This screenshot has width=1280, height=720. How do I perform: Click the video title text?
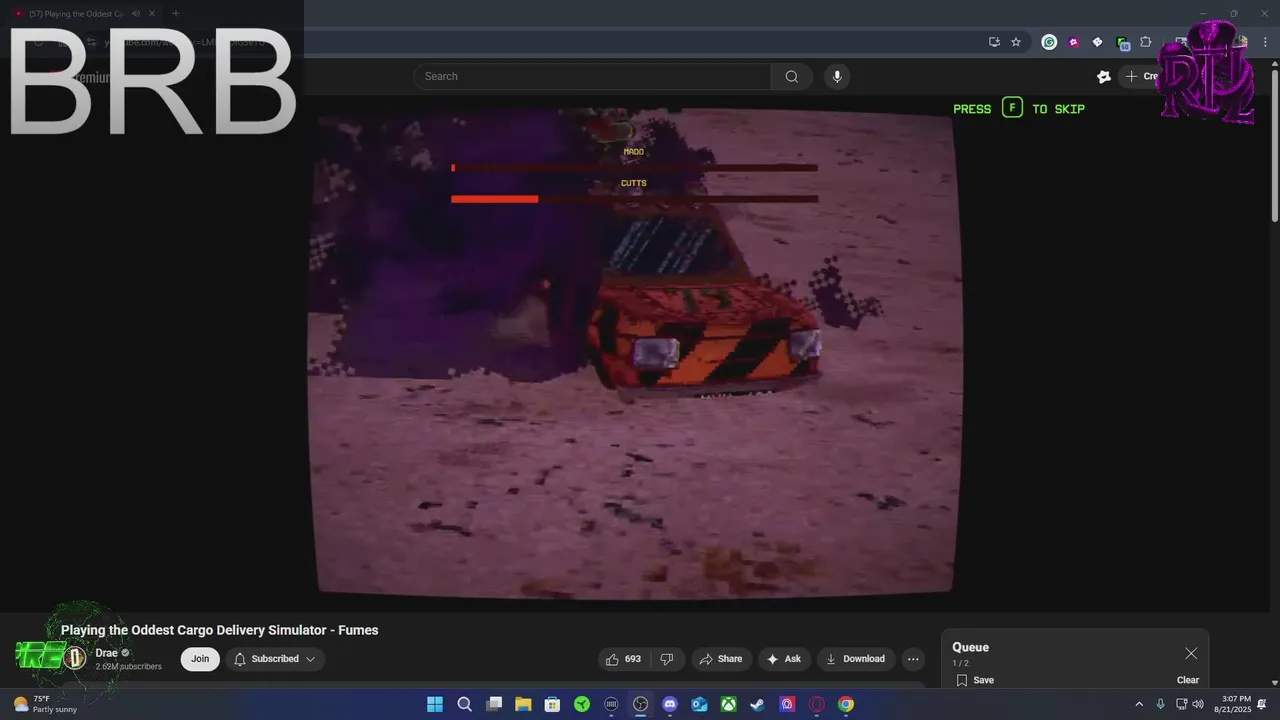(x=220, y=630)
